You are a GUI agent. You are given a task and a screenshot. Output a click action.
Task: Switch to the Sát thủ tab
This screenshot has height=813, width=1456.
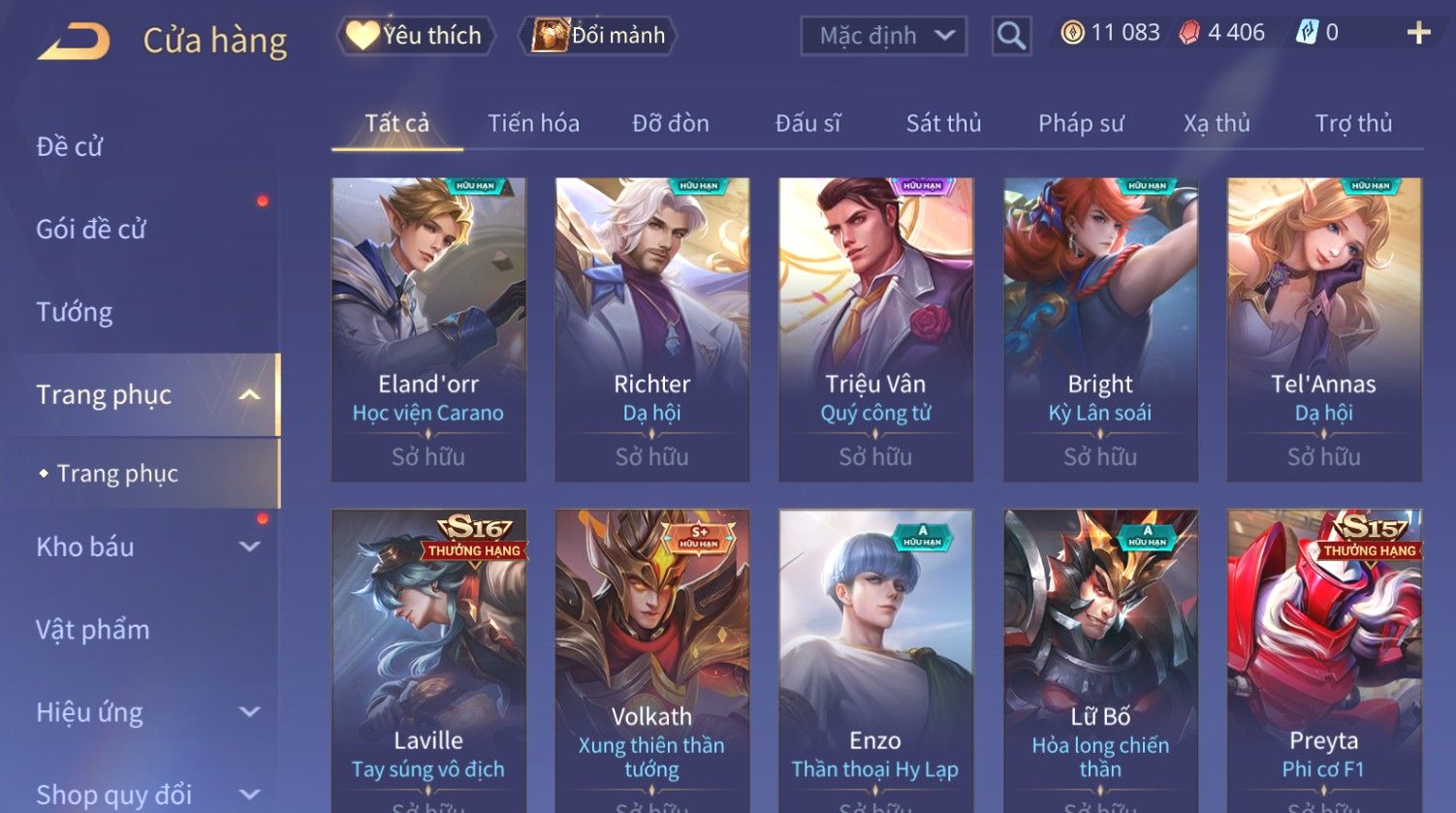point(943,123)
